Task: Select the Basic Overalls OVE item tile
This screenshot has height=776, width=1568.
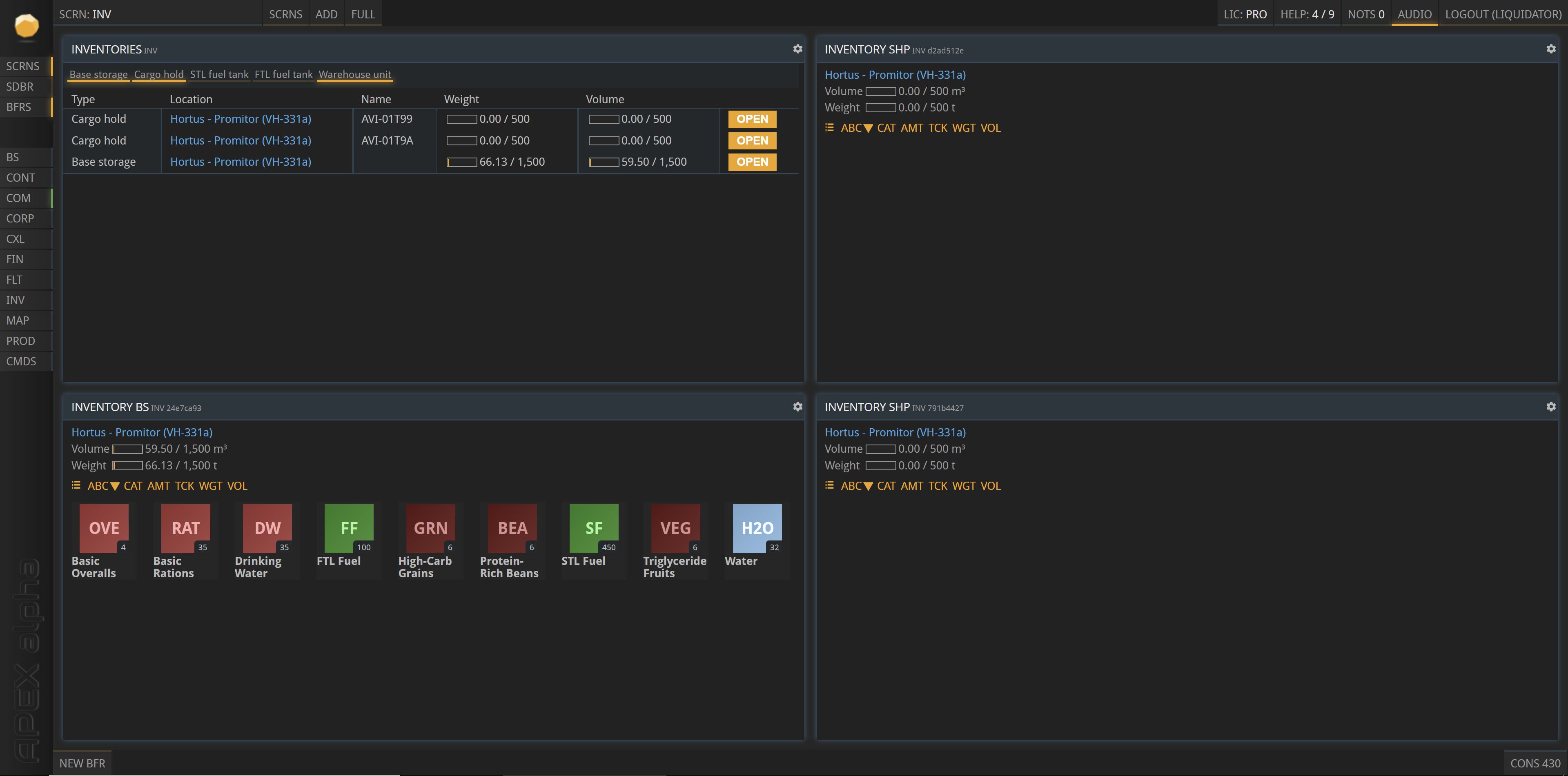Action: pyautogui.click(x=103, y=528)
